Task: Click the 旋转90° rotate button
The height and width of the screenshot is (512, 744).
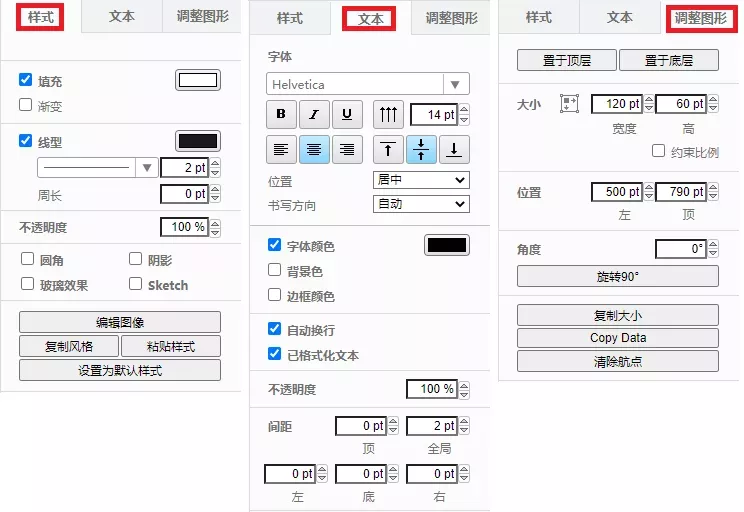Action: click(618, 276)
